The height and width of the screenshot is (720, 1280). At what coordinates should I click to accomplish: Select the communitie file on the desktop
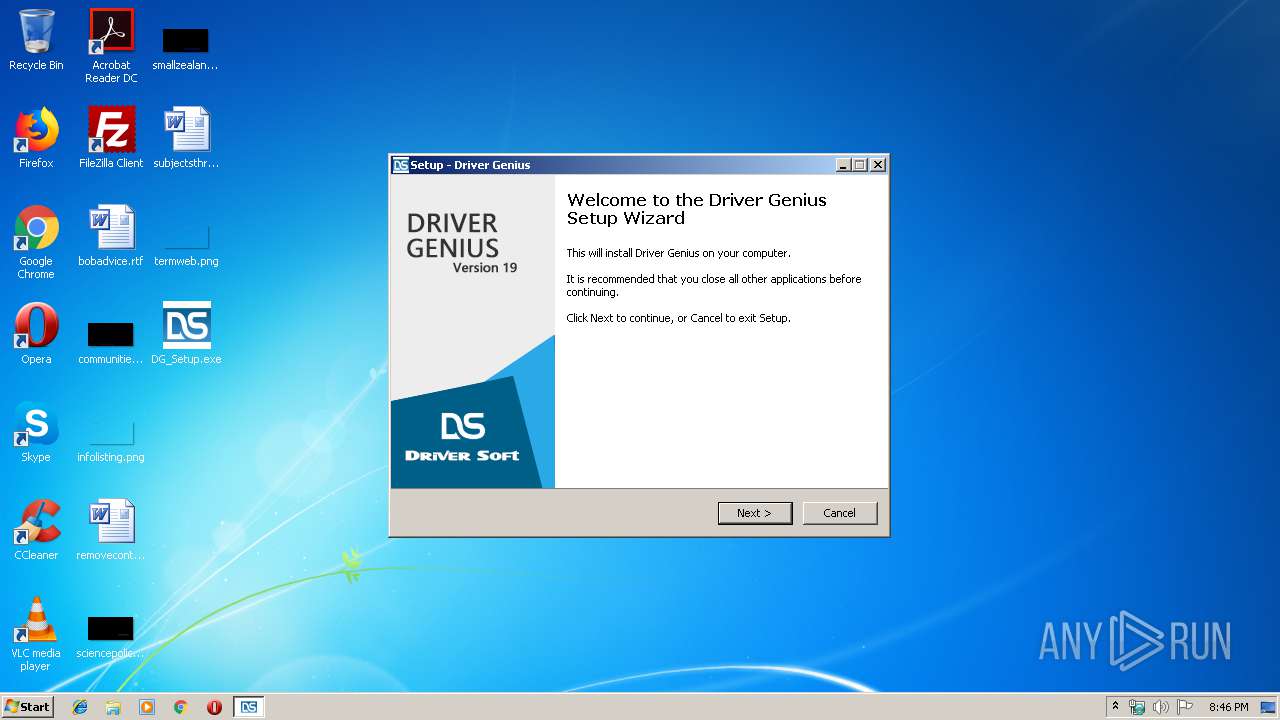[x=111, y=341]
